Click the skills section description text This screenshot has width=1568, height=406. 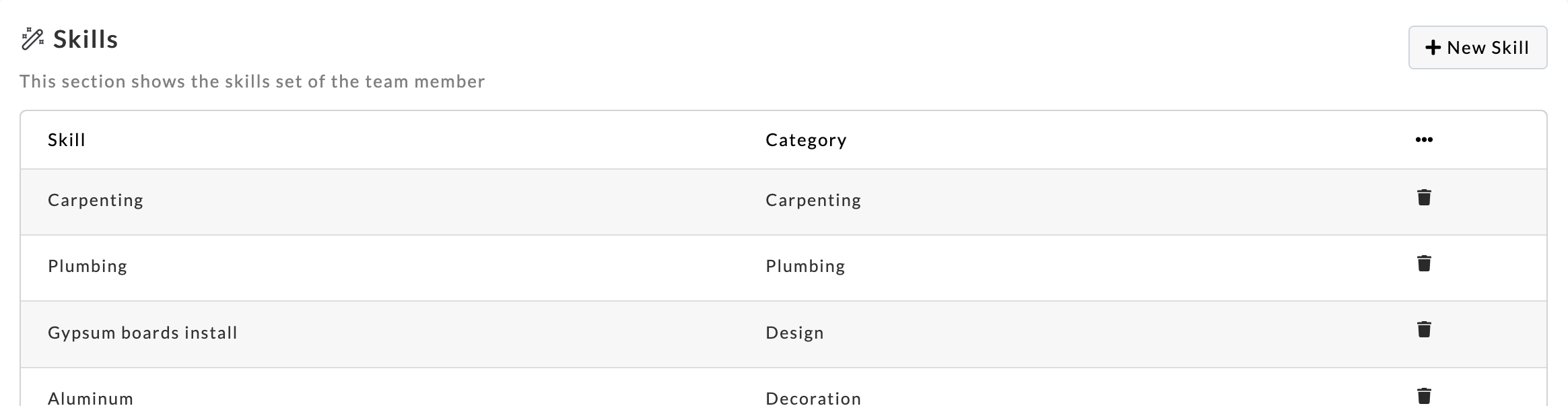[x=252, y=81]
